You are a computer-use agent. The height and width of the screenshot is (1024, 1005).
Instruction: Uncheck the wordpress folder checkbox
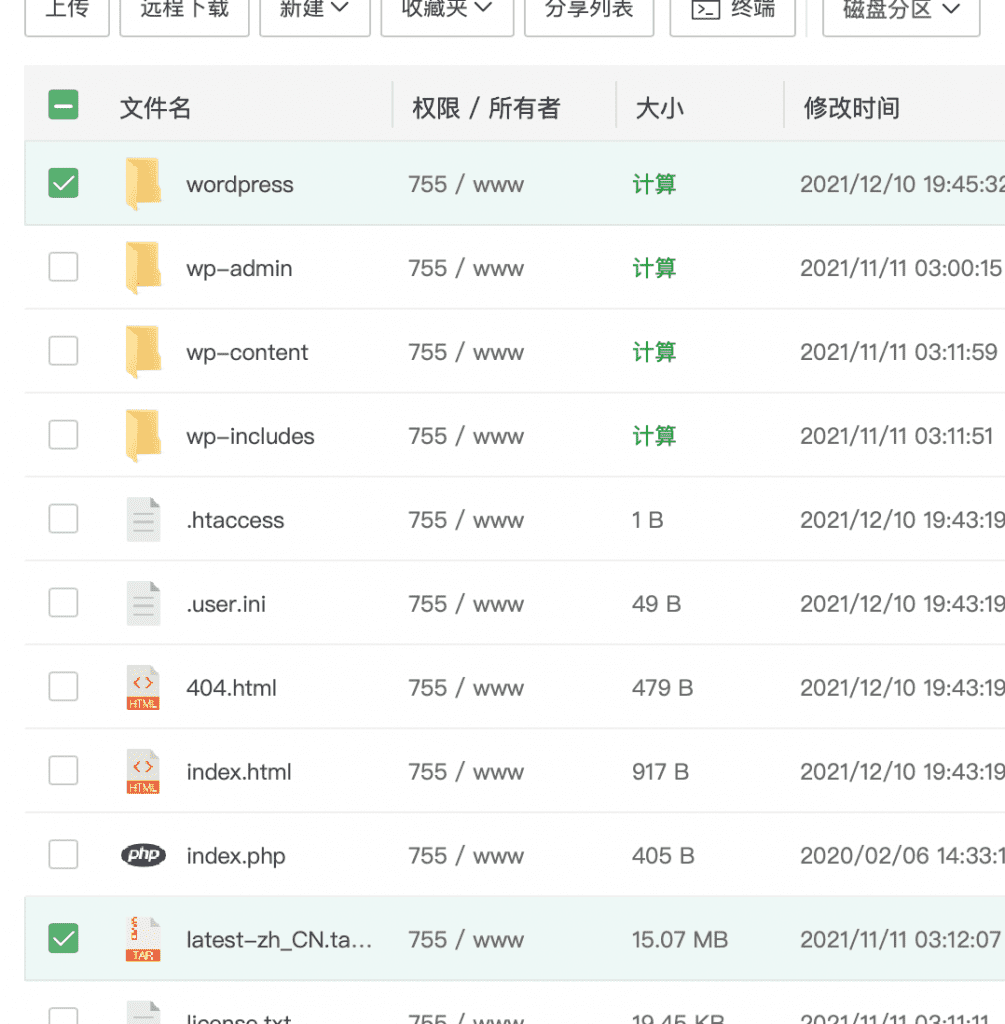(63, 183)
